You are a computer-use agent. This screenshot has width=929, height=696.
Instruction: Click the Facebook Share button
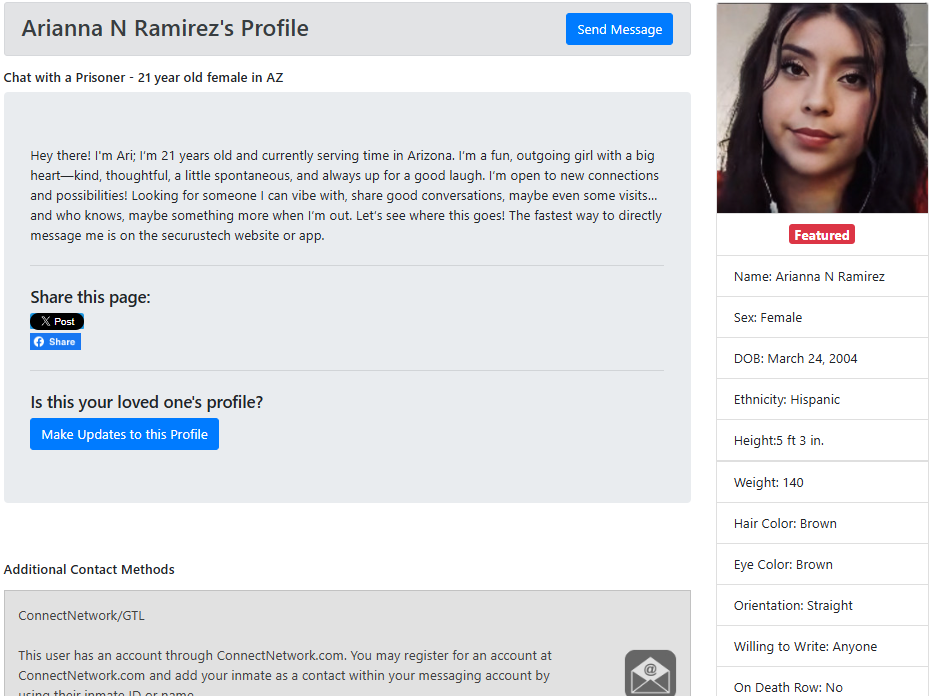point(56,342)
